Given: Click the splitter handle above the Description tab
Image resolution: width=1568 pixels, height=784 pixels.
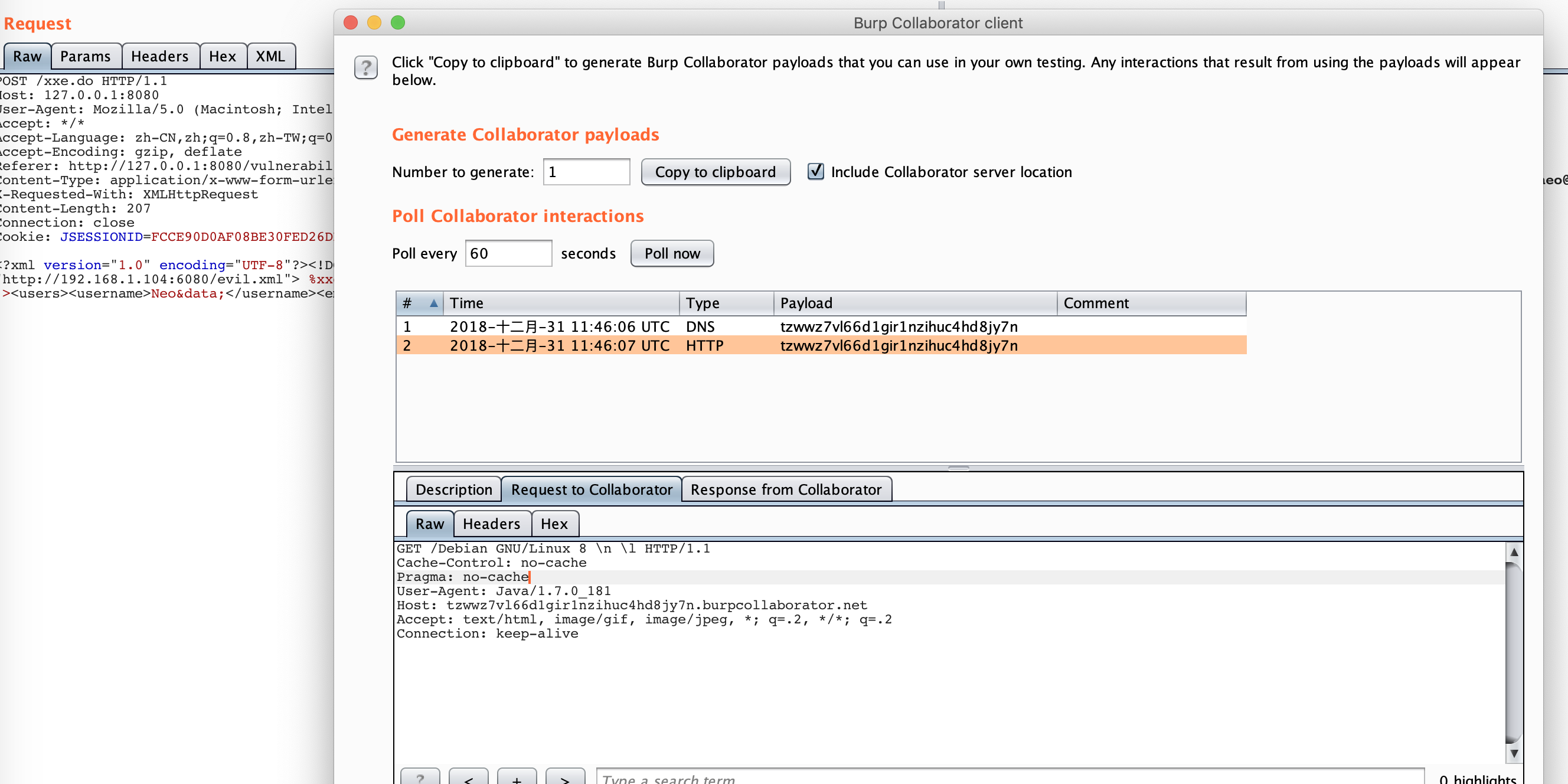Looking at the screenshot, I should pos(959,468).
